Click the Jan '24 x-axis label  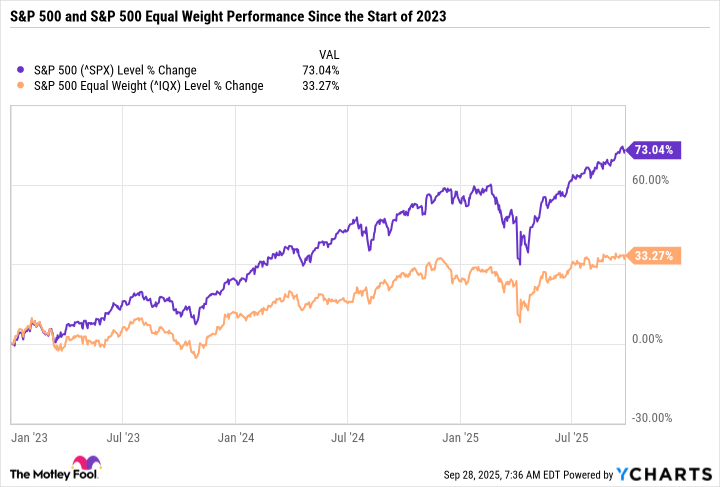tap(234, 436)
